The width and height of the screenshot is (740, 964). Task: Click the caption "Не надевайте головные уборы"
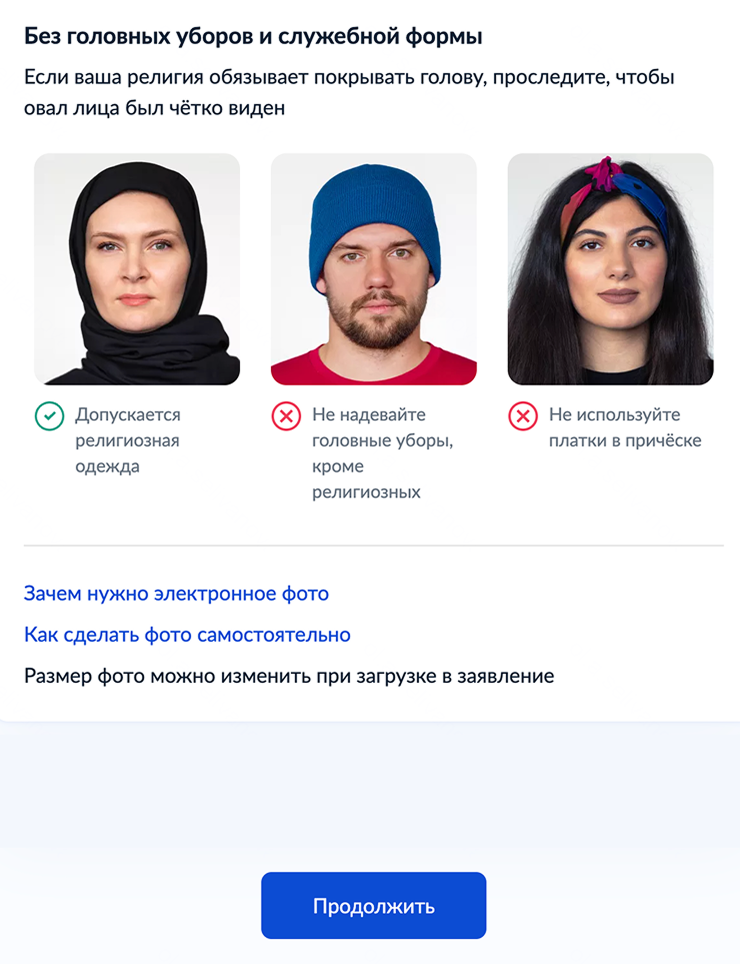pos(383,453)
